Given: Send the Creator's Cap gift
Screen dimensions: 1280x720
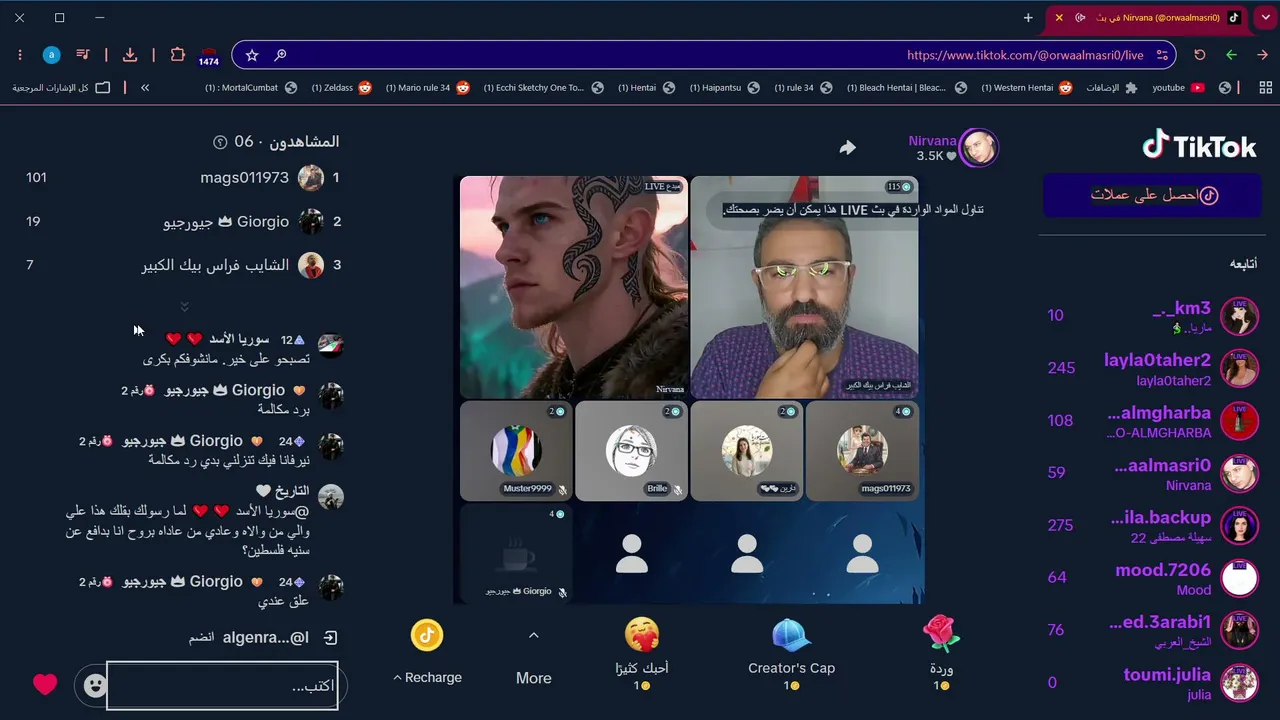Looking at the screenshot, I should pos(791,651).
